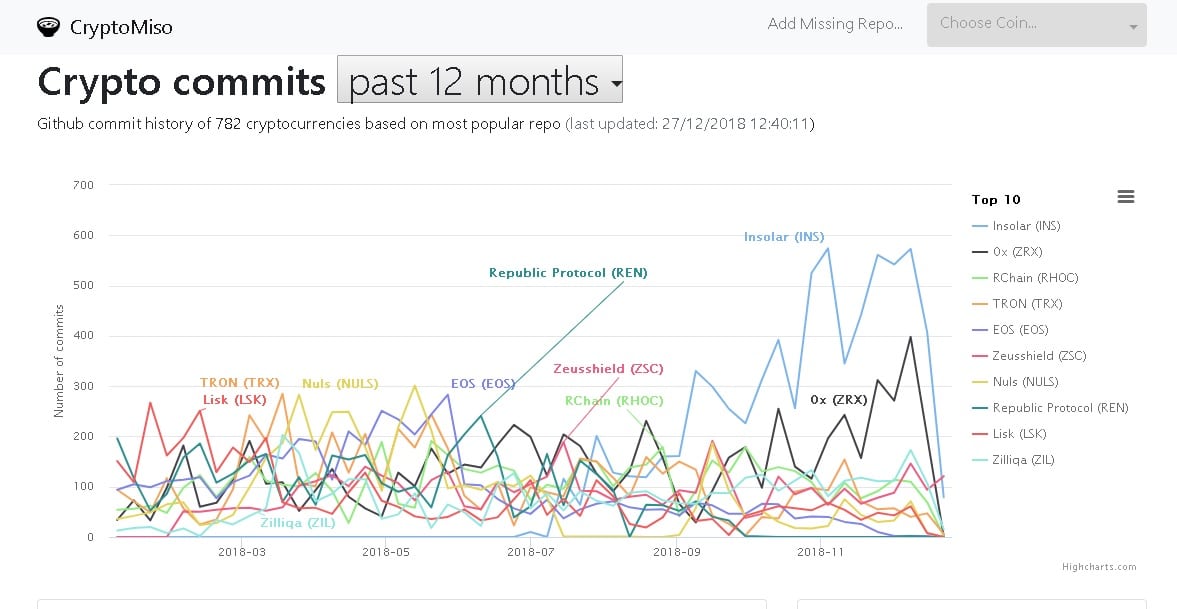Image resolution: width=1177 pixels, height=609 pixels.
Task: Expand the past 12 months period selector
Action: pyautogui.click(x=480, y=80)
